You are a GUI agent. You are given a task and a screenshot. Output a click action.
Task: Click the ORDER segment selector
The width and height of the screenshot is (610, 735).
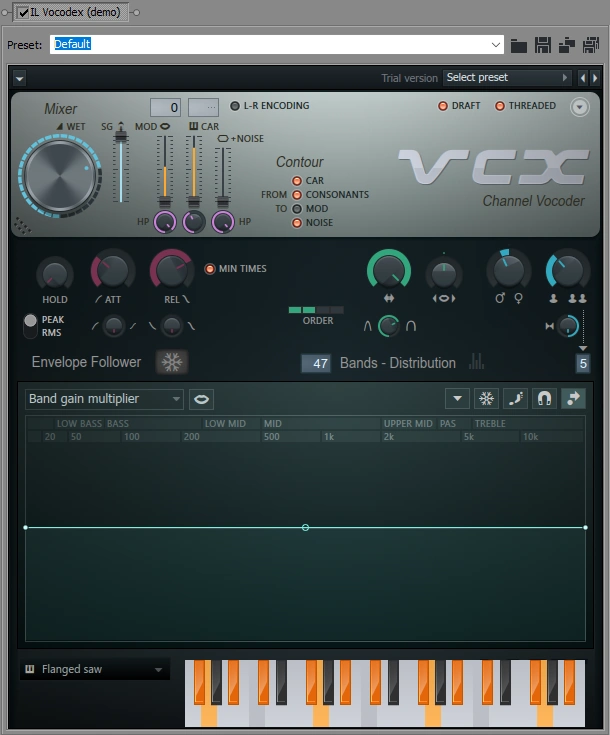point(316,310)
